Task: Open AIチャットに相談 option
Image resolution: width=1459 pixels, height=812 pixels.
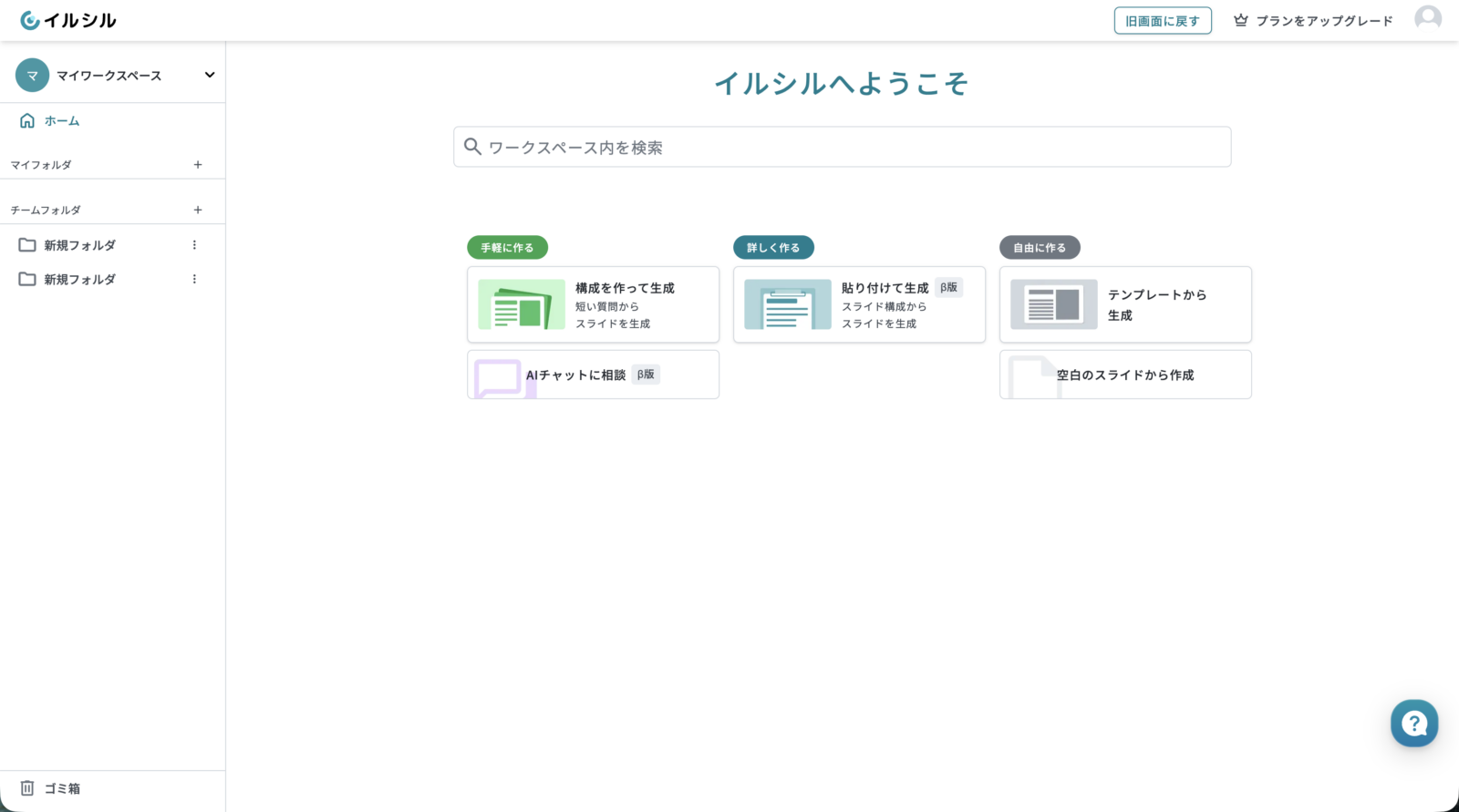Action: pyautogui.click(x=593, y=375)
